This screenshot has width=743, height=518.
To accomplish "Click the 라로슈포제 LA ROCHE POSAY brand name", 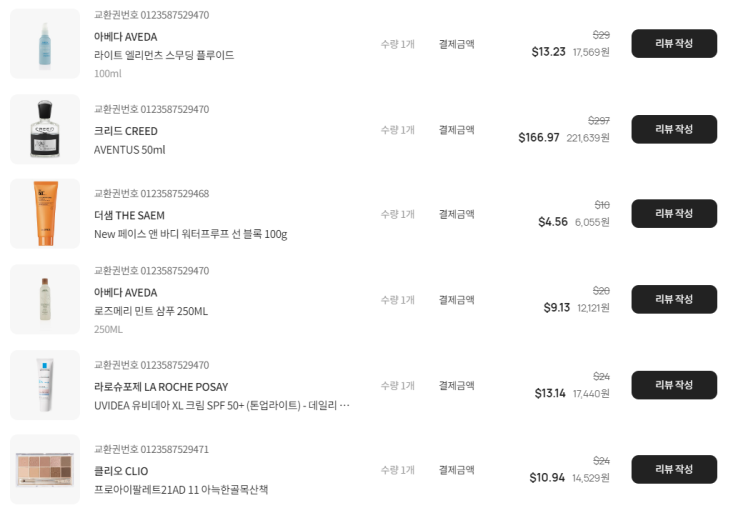I will pyautogui.click(x=161, y=387).
